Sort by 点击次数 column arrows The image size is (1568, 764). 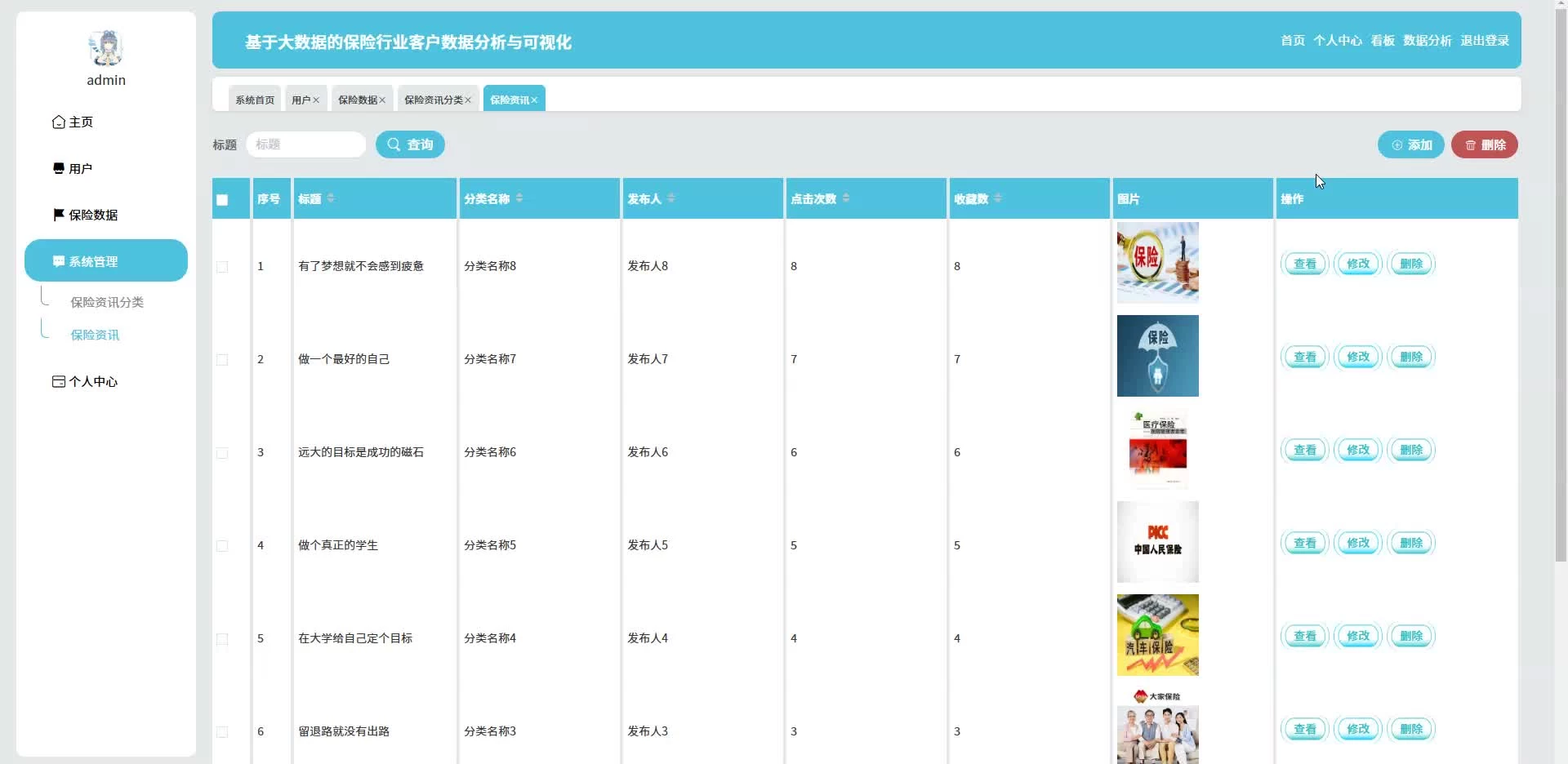[846, 198]
